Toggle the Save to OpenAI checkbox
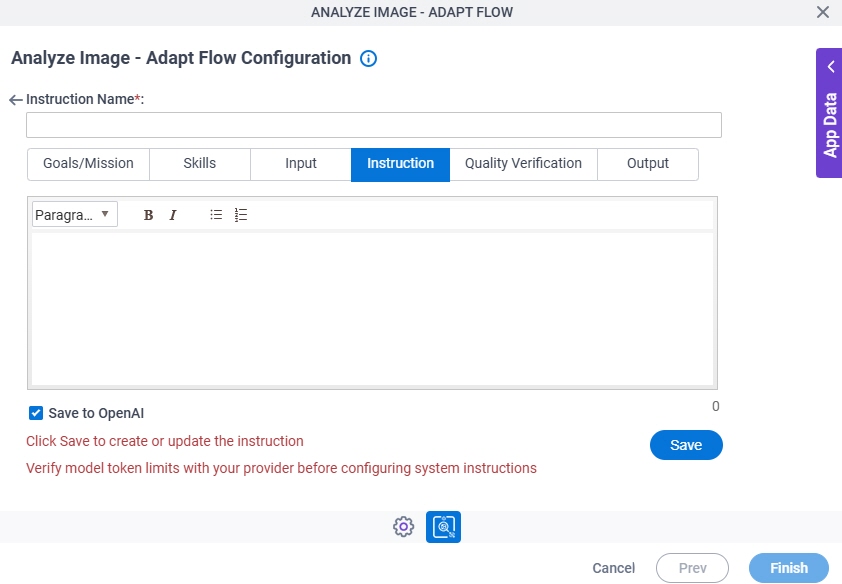Image resolution: width=842 pixels, height=584 pixels. tap(36, 413)
